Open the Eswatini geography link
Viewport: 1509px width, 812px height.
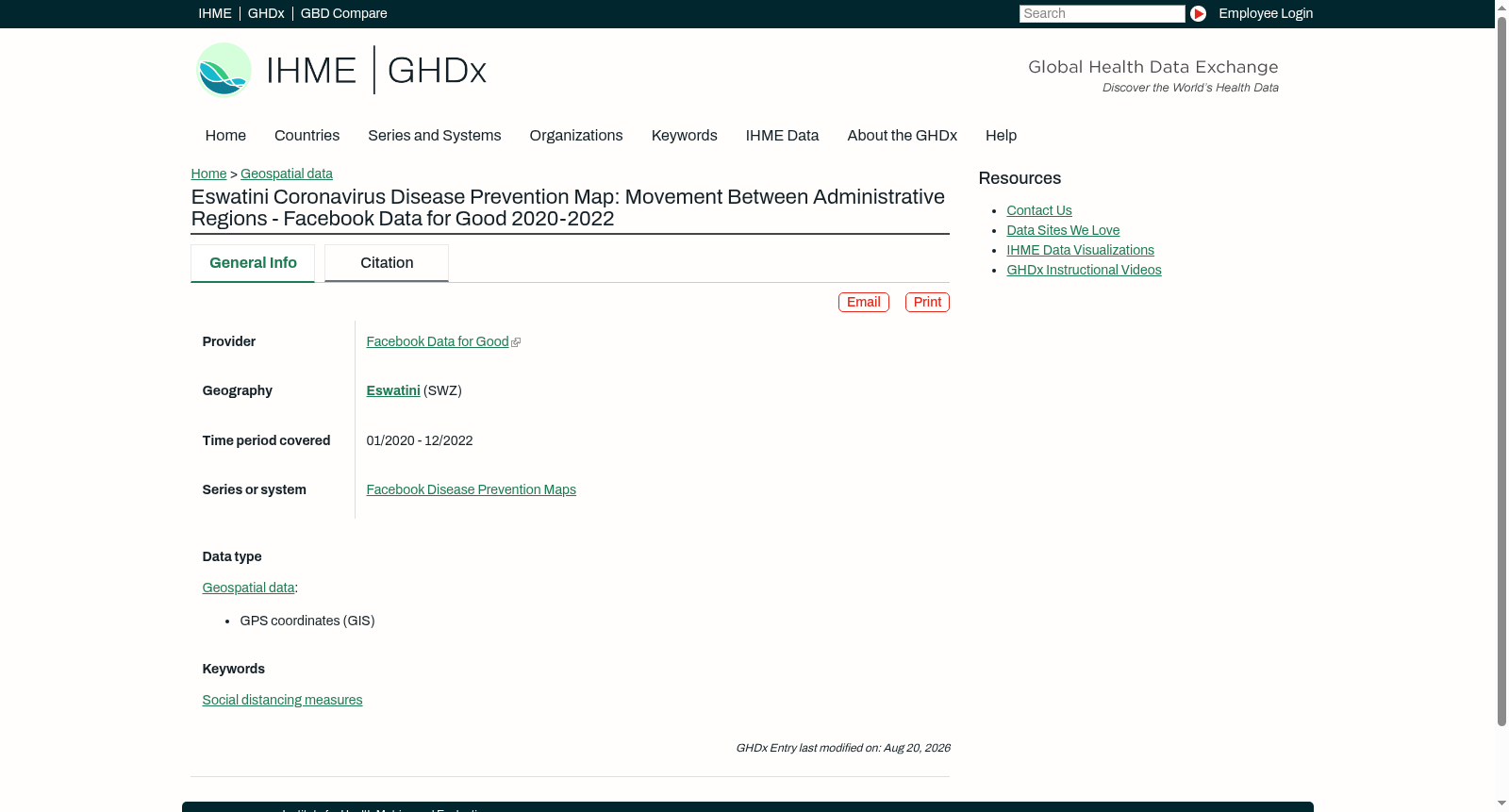click(393, 390)
